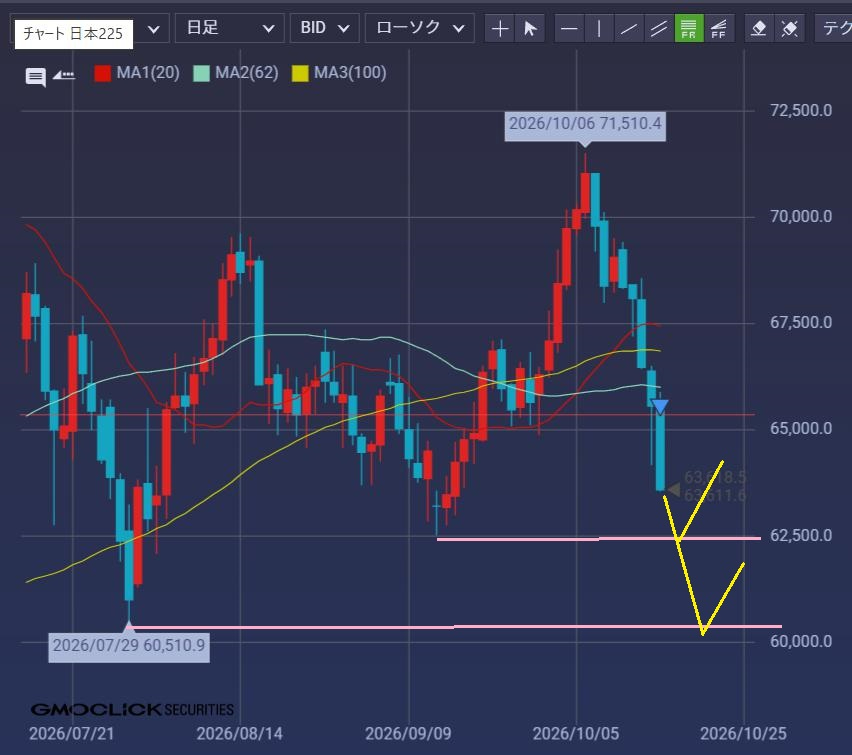Click the yellow MA3(100) color swatch

tap(300, 73)
